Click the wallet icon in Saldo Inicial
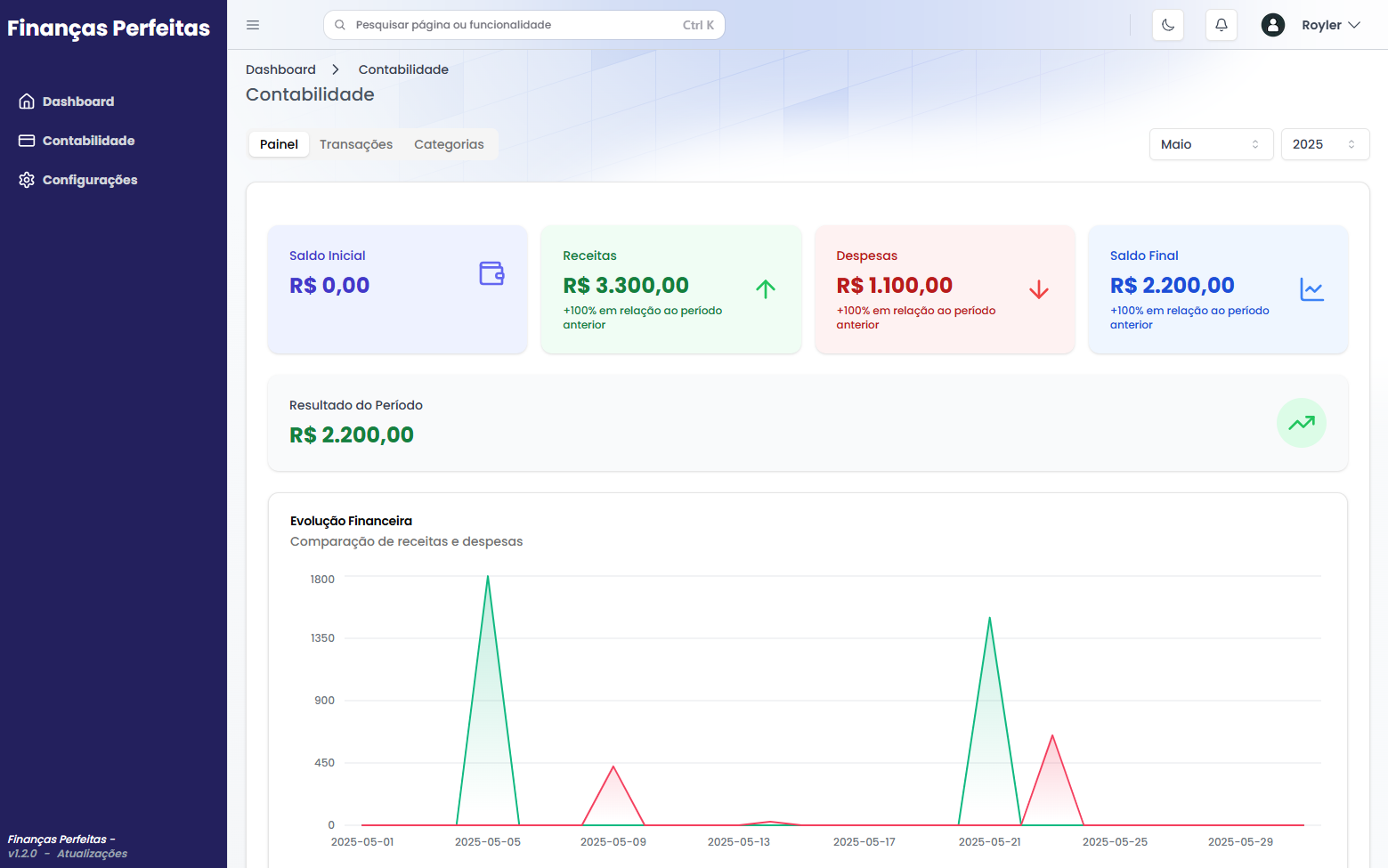Image resolution: width=1388 pixels, height=868 pixels. (x=491, y=273)
